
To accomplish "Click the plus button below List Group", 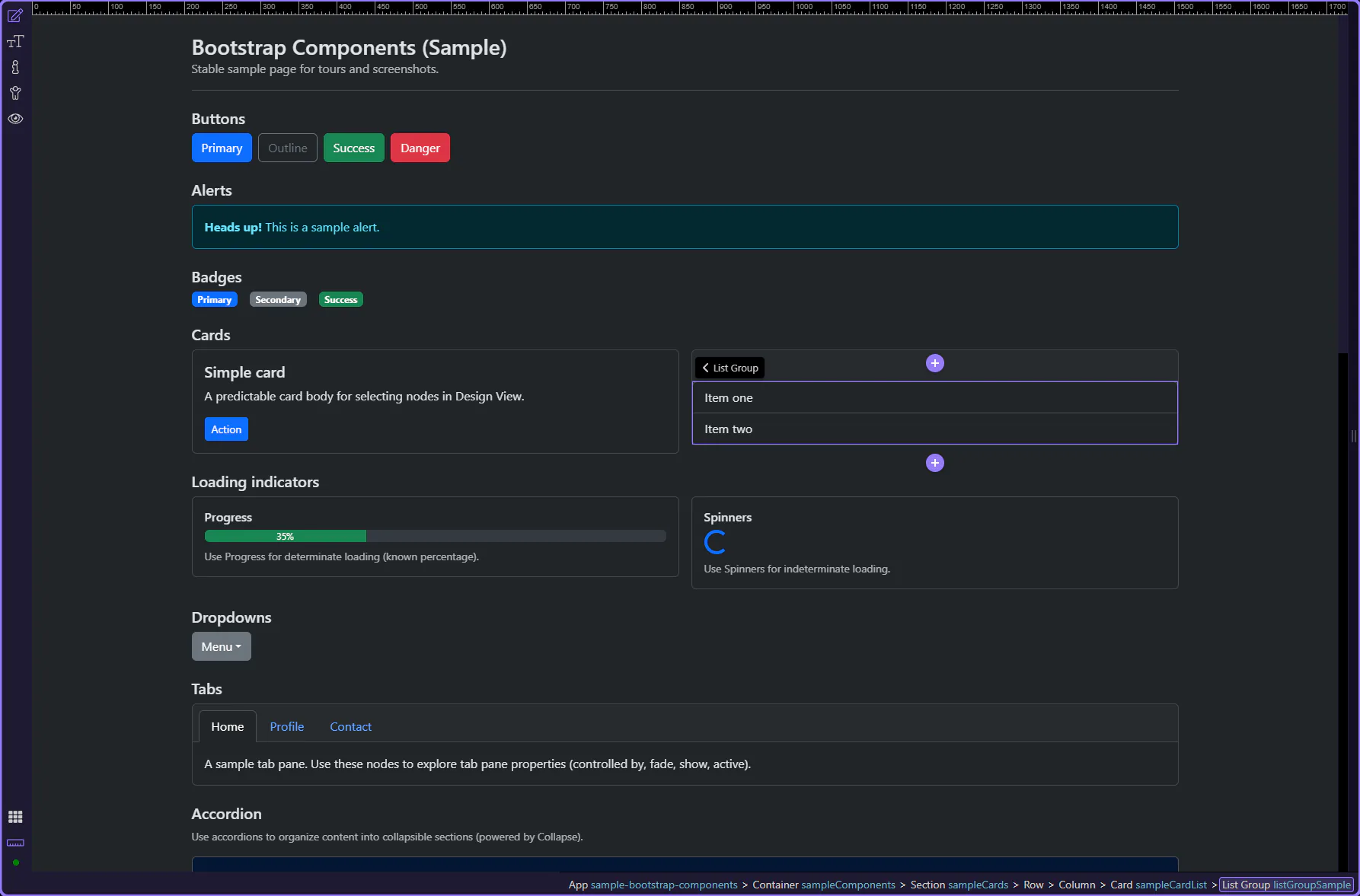I will (934, 463).
